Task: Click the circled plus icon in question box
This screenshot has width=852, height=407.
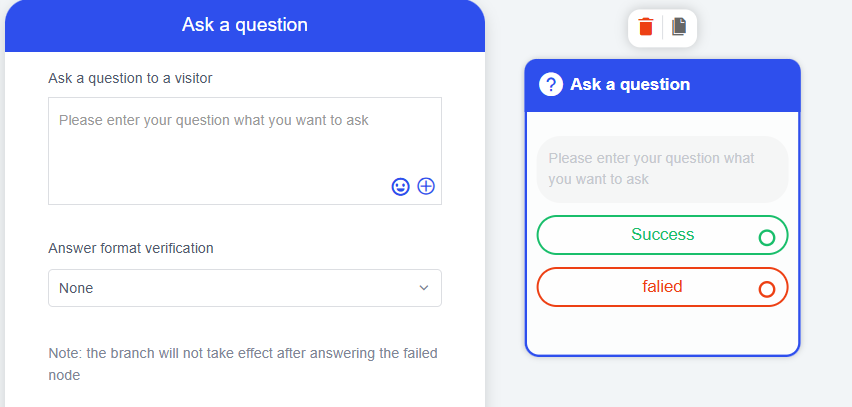Action: tap(426, 186)
